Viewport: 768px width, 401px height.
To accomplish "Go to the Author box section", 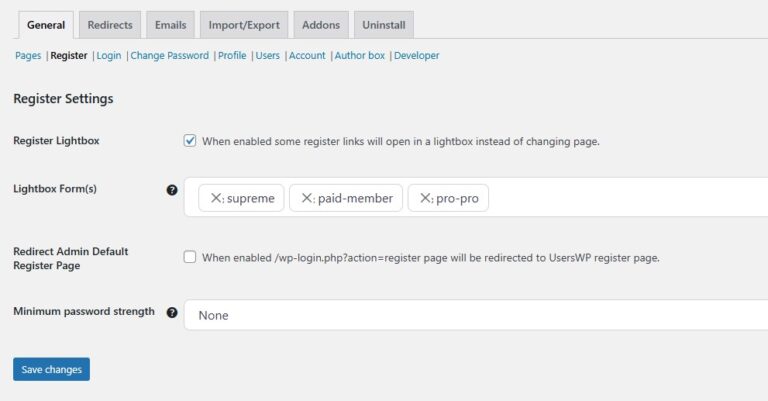I will coord(360,55).
